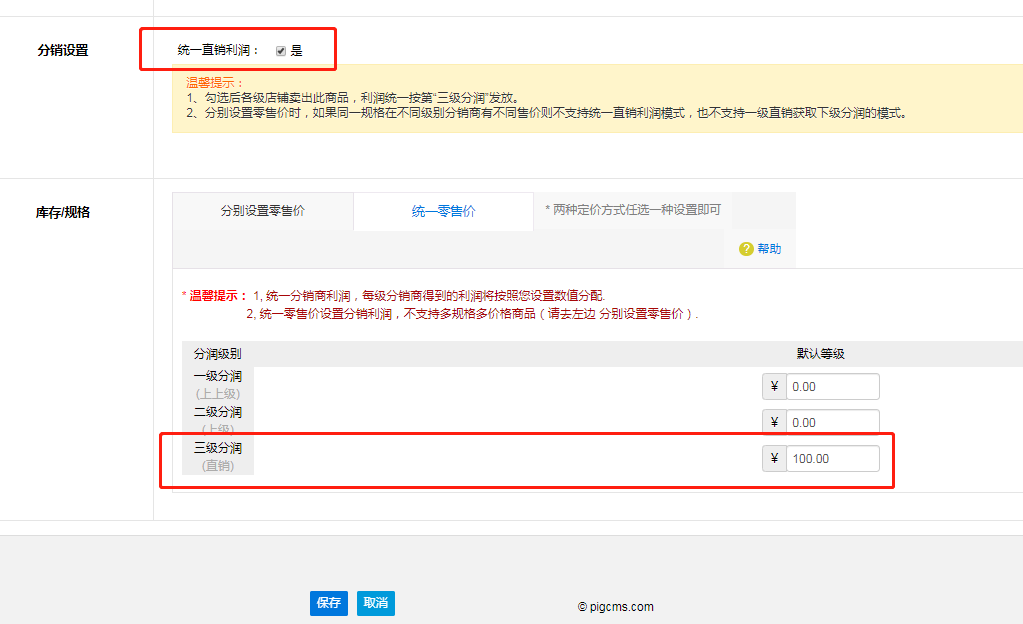
Task: Edit the 一级分润 amount field
Action: pyautogui.click(x=832, y=386)
